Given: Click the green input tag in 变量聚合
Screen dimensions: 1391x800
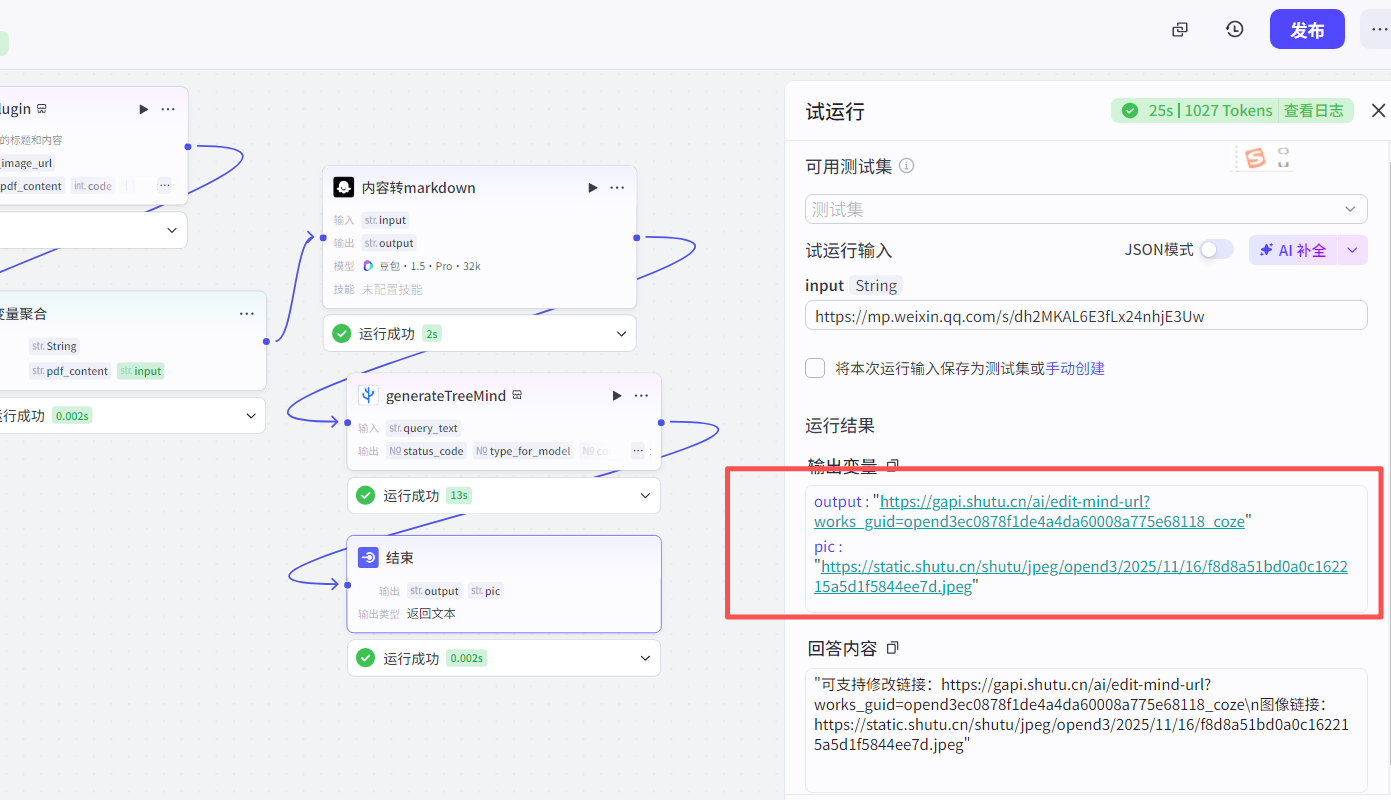Looking at the screenshot, I should 141,371.
